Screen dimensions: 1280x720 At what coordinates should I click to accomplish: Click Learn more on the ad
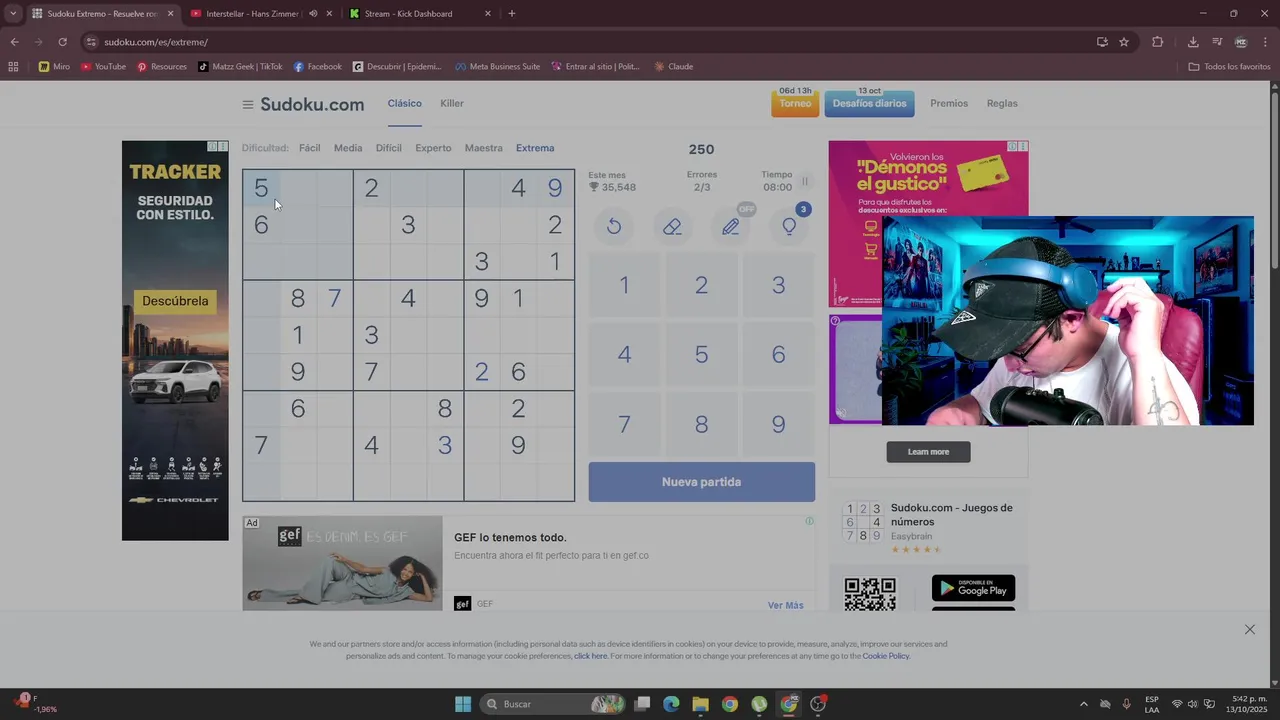point(928,452)
